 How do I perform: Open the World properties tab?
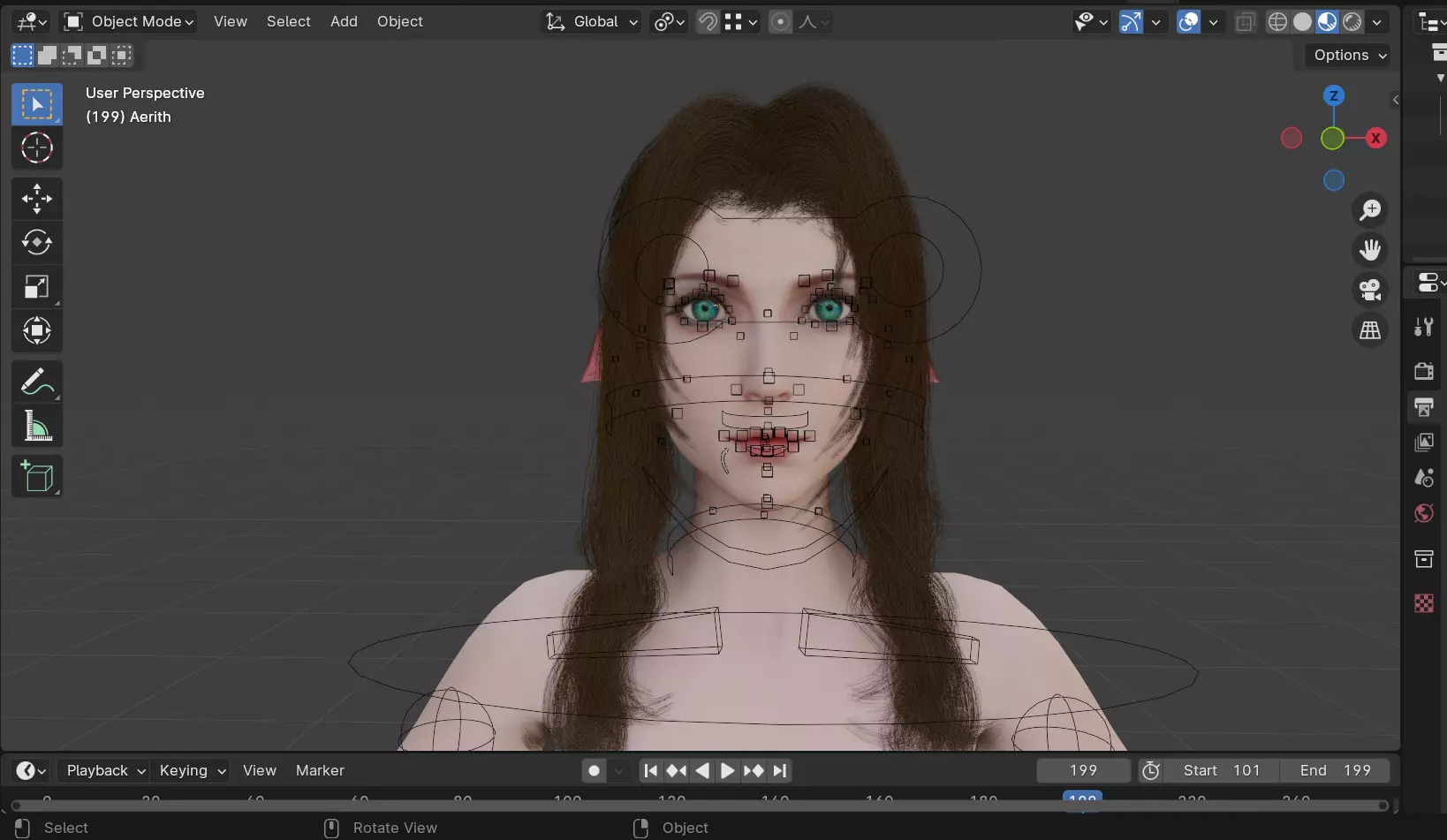pos(1424,513)
